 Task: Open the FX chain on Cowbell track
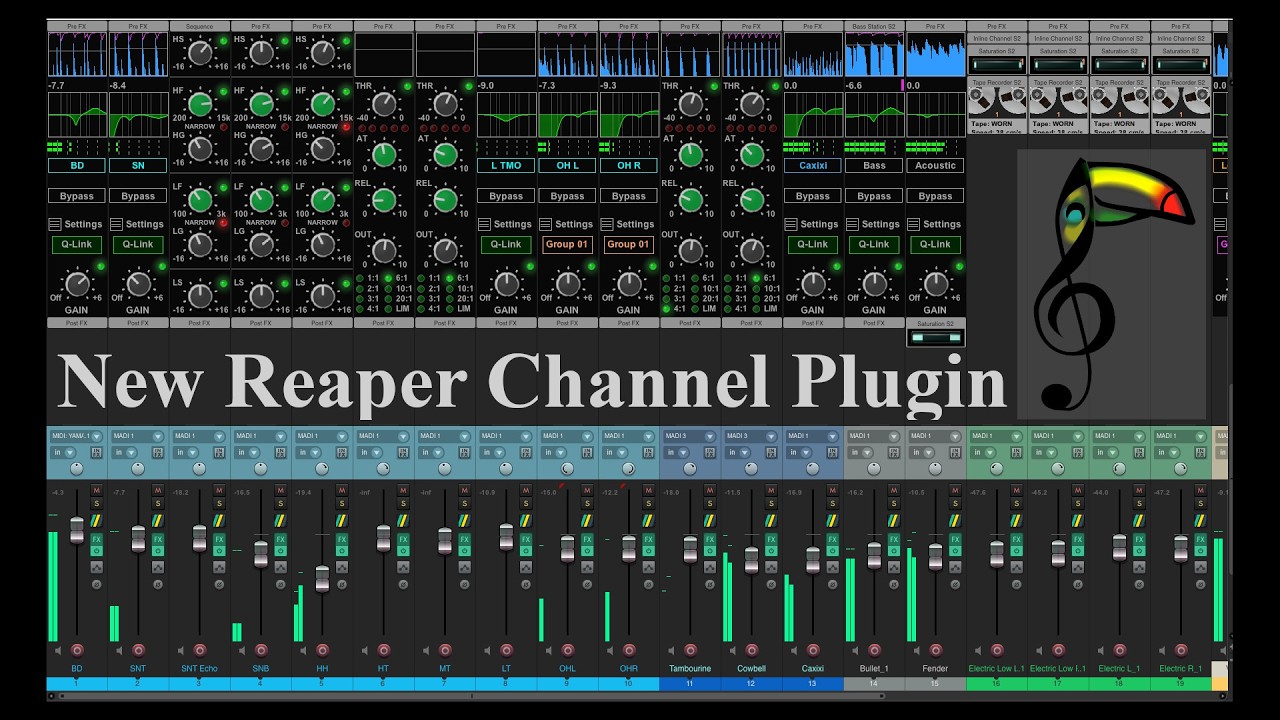[x=771, y=539]
